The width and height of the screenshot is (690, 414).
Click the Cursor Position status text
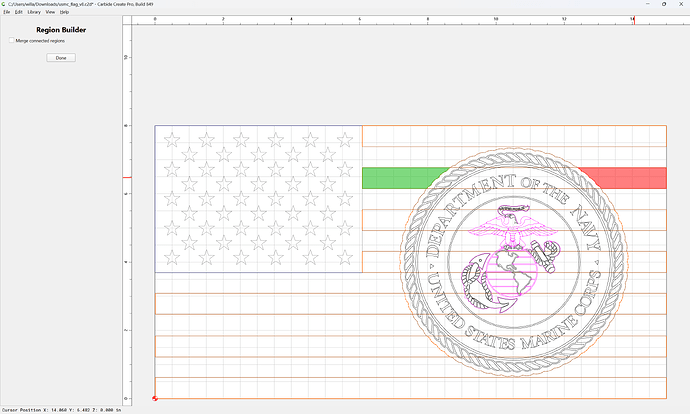(62, 410)
